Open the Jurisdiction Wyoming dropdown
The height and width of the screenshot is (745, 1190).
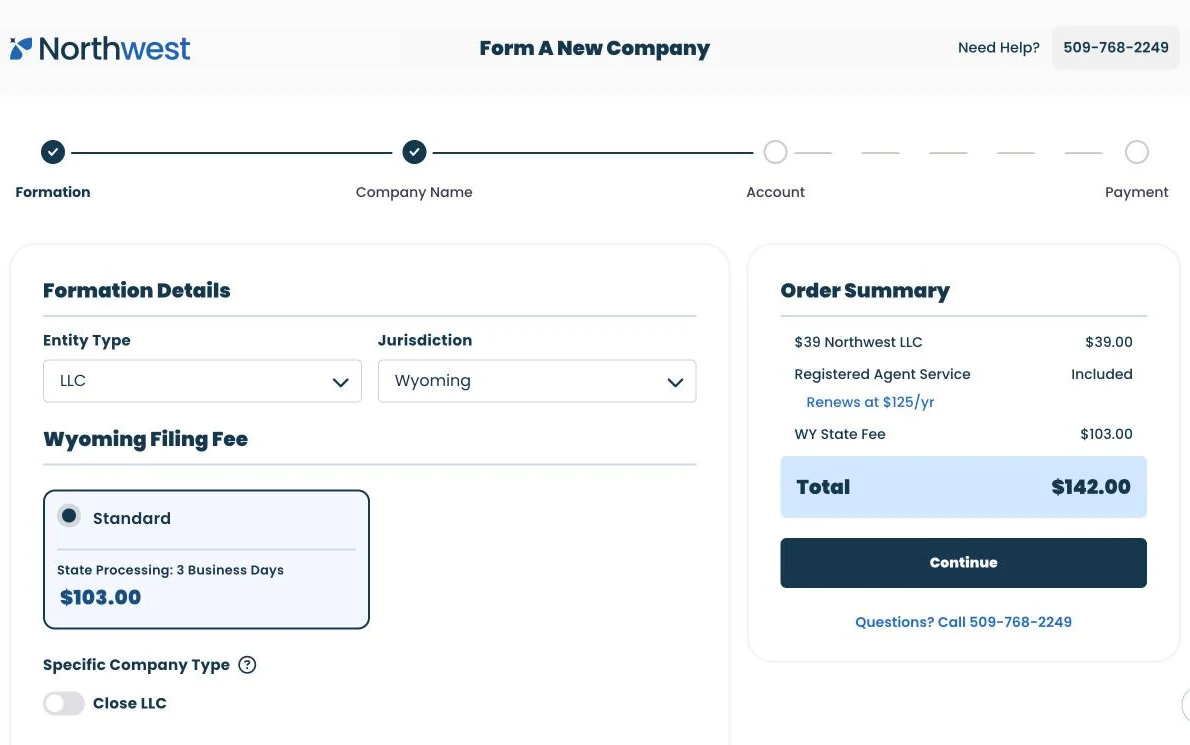pyautogui.click(x=537, y=381)
